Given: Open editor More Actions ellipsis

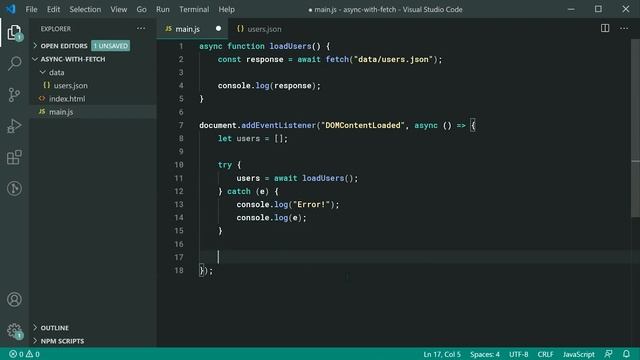Looking at the screenshot, I should click(x=624, y=28).
